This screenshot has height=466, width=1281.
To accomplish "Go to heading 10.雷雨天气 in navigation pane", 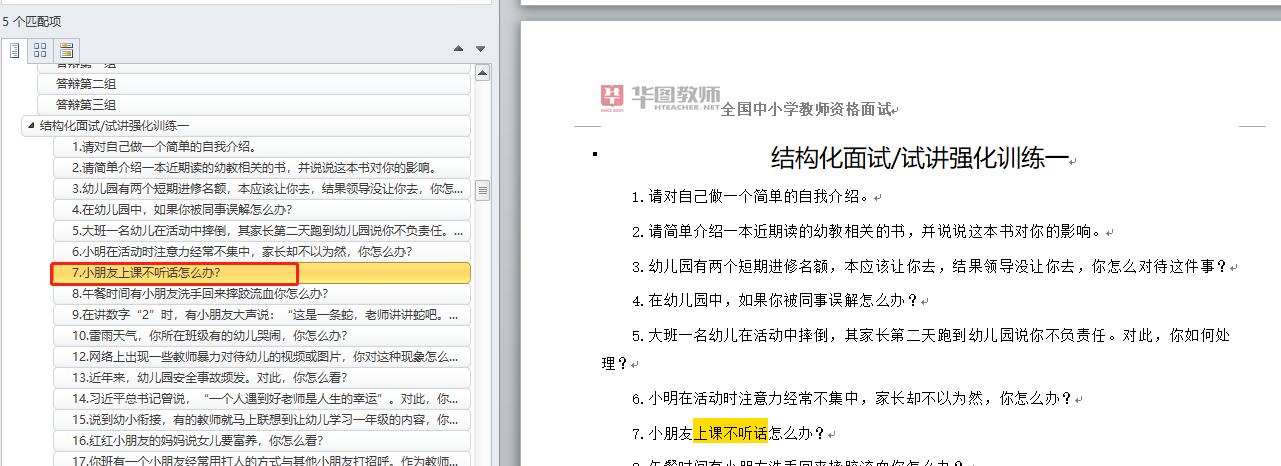I will 209,336.
